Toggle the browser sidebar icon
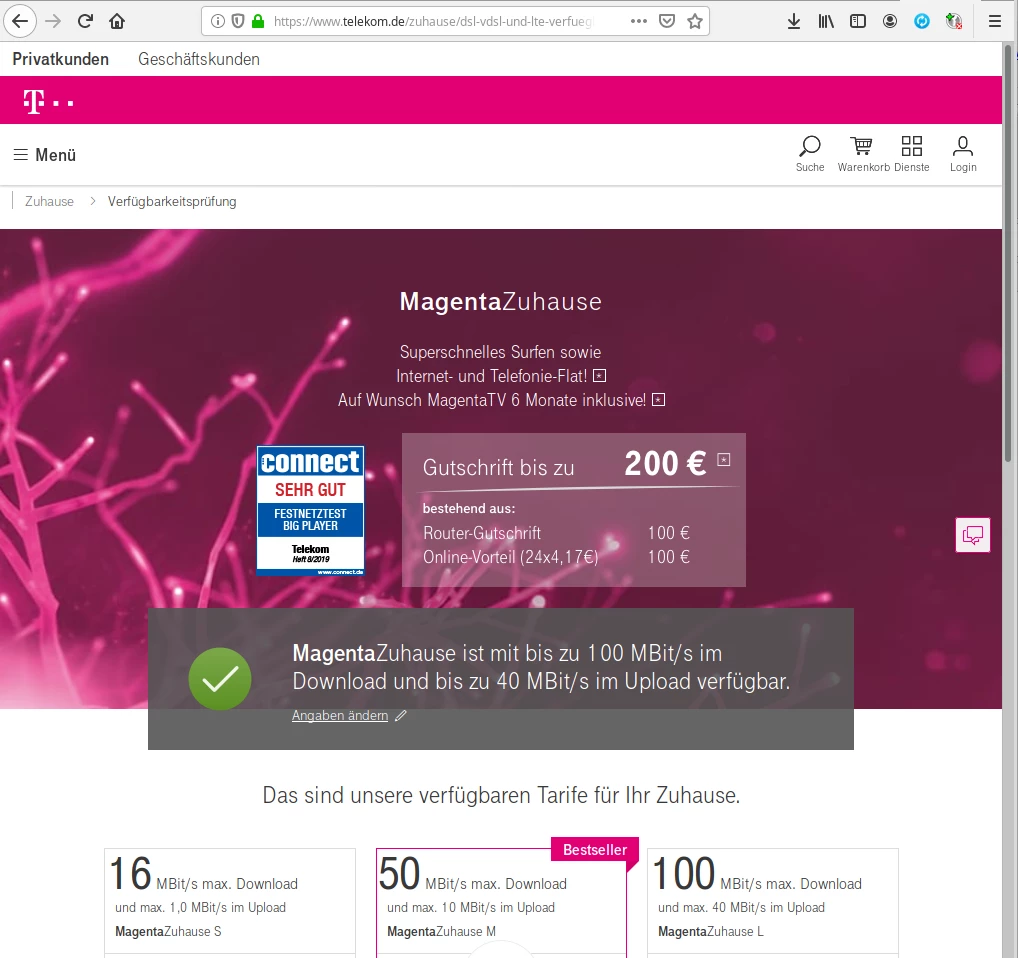The width and height of the screenshot is (1018, 958). 858,21
